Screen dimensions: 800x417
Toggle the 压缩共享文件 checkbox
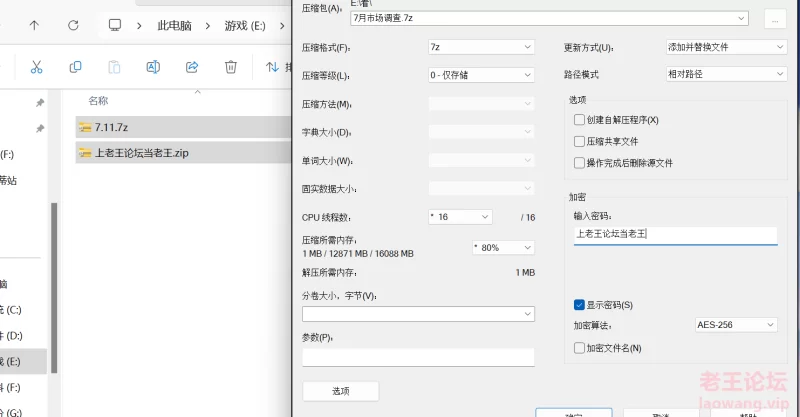[579, 141]
